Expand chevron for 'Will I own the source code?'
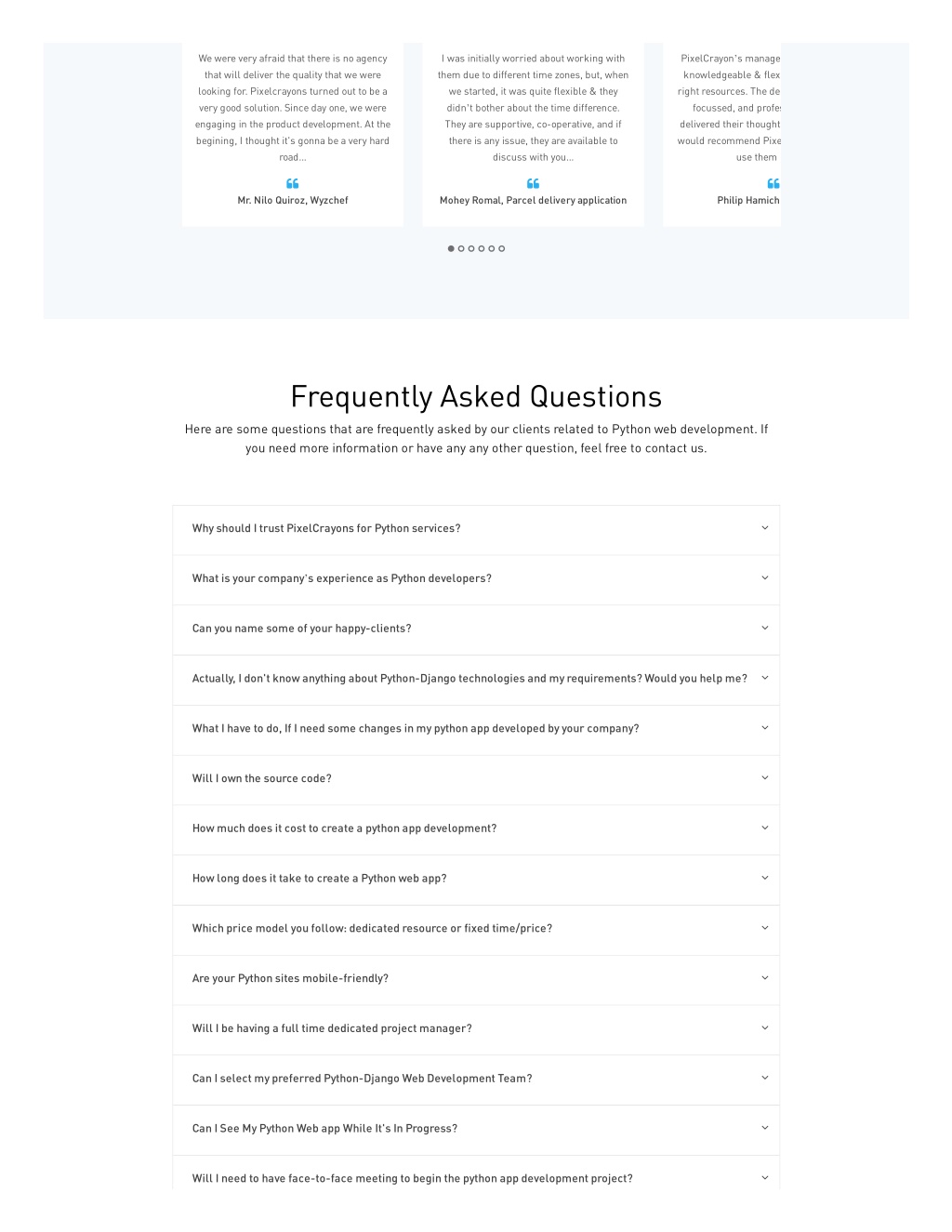952x1232 pixels. pos(765,778)
